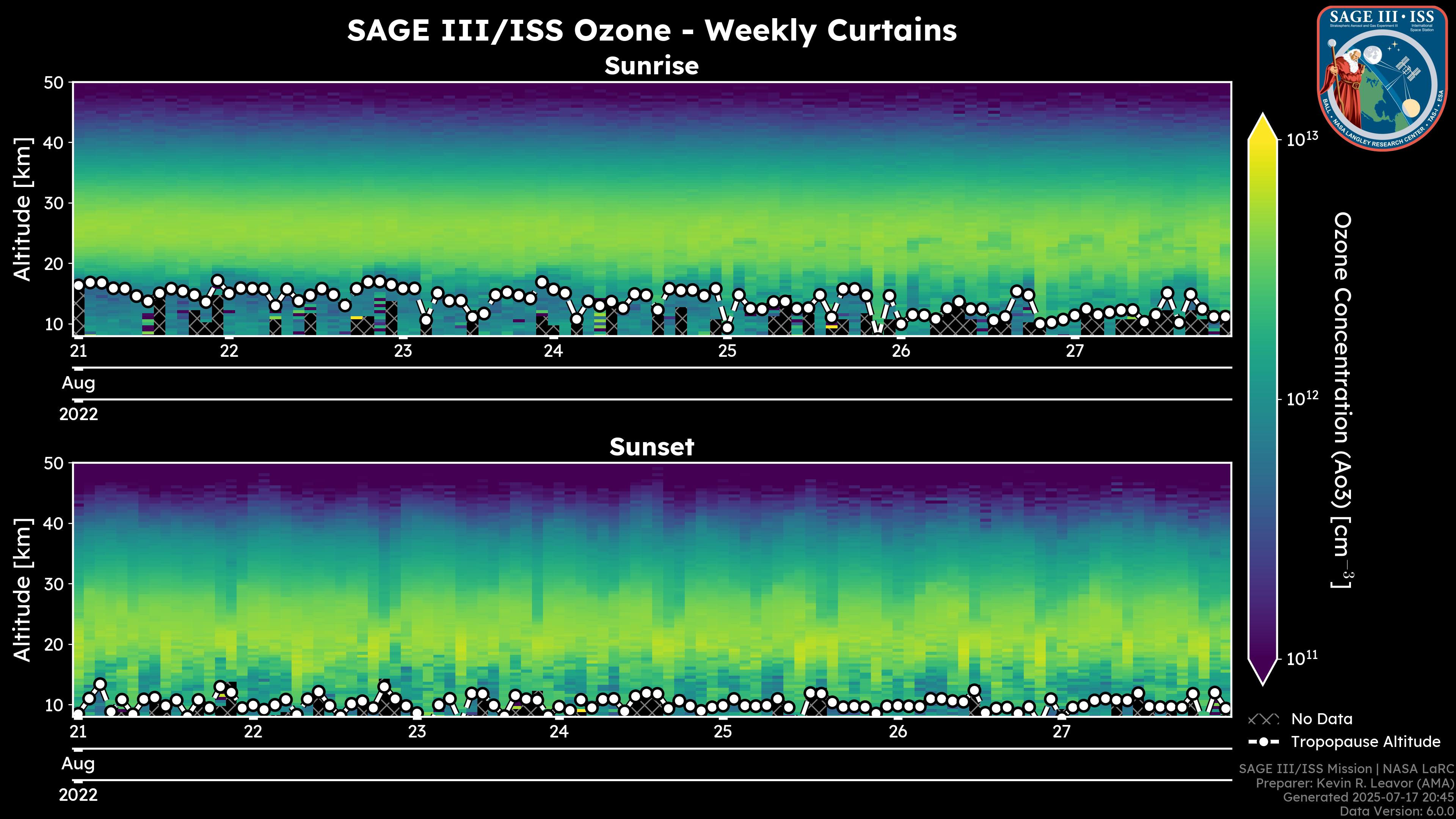1456x819 pixels.
Task: Click the 2022 label under Sunset plot
Action: [x=78, y=795]
